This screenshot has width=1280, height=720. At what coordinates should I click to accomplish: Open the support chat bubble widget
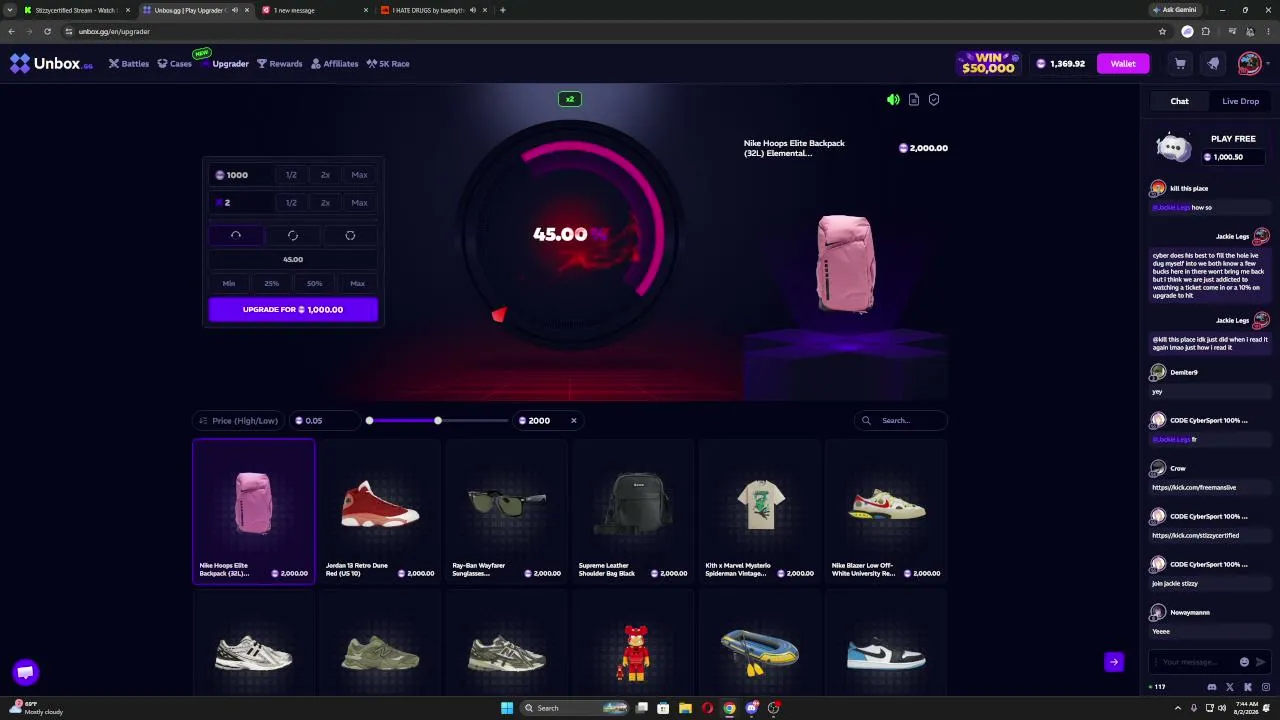point(26,672)
